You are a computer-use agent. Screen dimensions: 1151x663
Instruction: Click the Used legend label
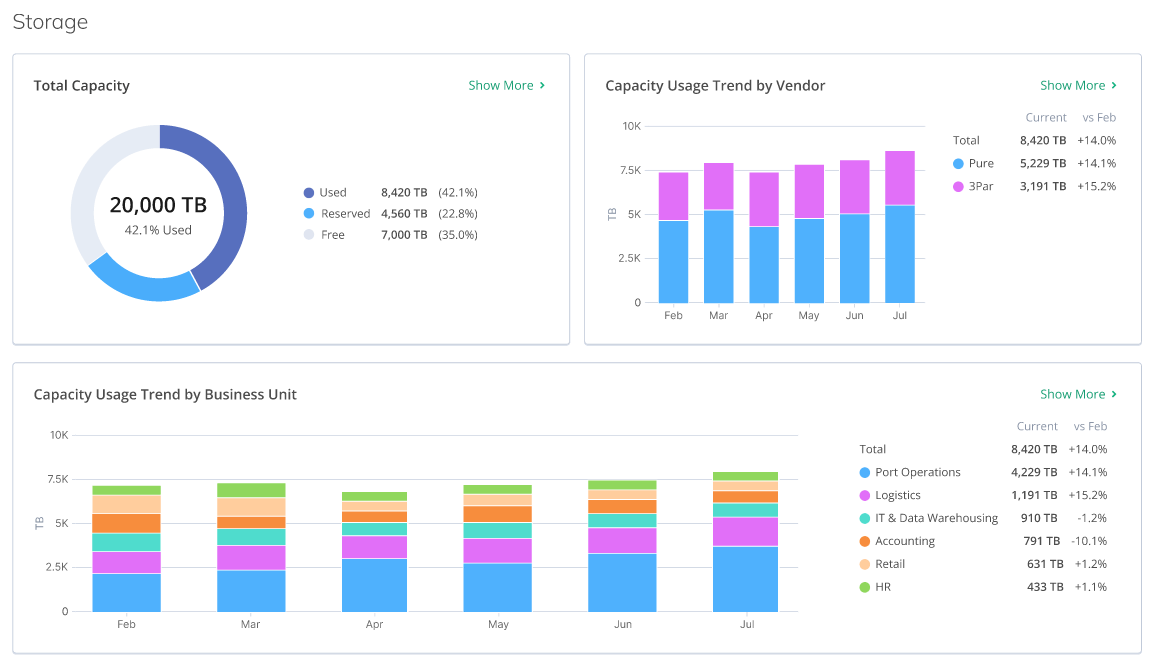point(333,192)
